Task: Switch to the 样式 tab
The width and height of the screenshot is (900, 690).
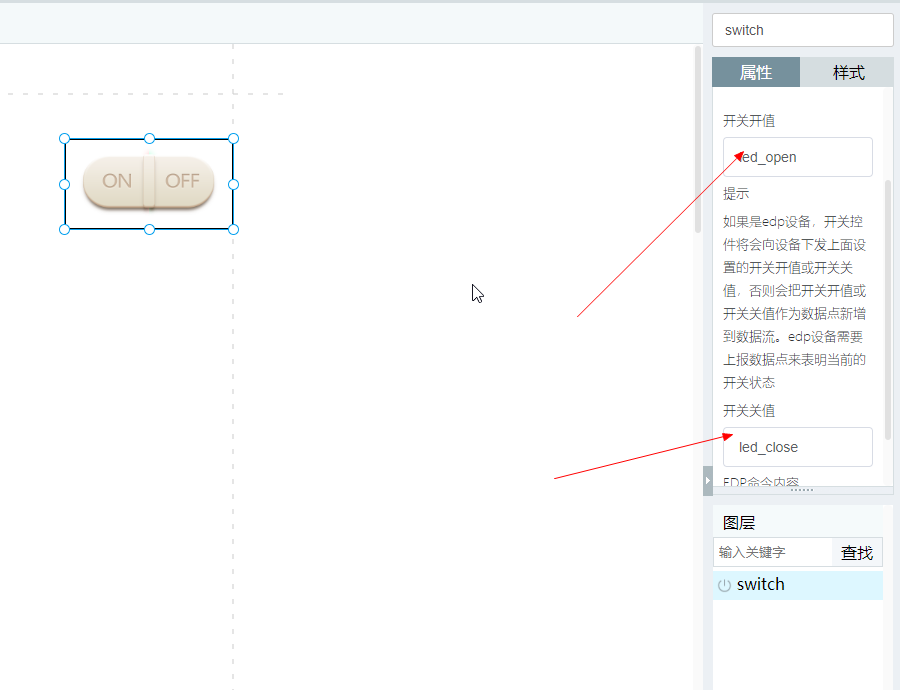Action: click(x=848, y=72)
